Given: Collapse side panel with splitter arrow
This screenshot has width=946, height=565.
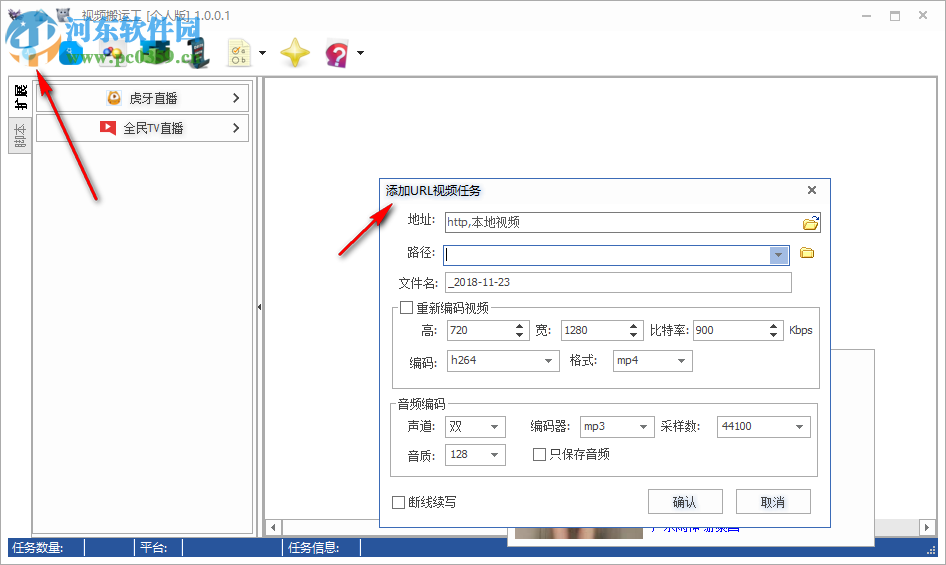Looking at the screenshot, I should [x=259, y=307].
